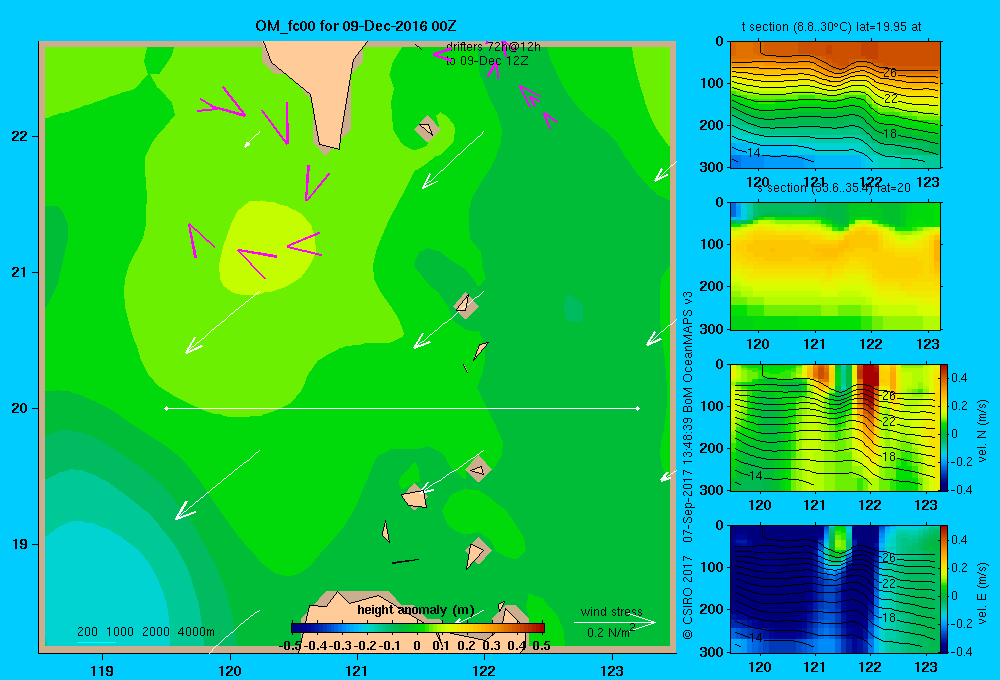1000x680 pixels.
Task: Click longitude label 121 below main map
Action: [357, 670]
